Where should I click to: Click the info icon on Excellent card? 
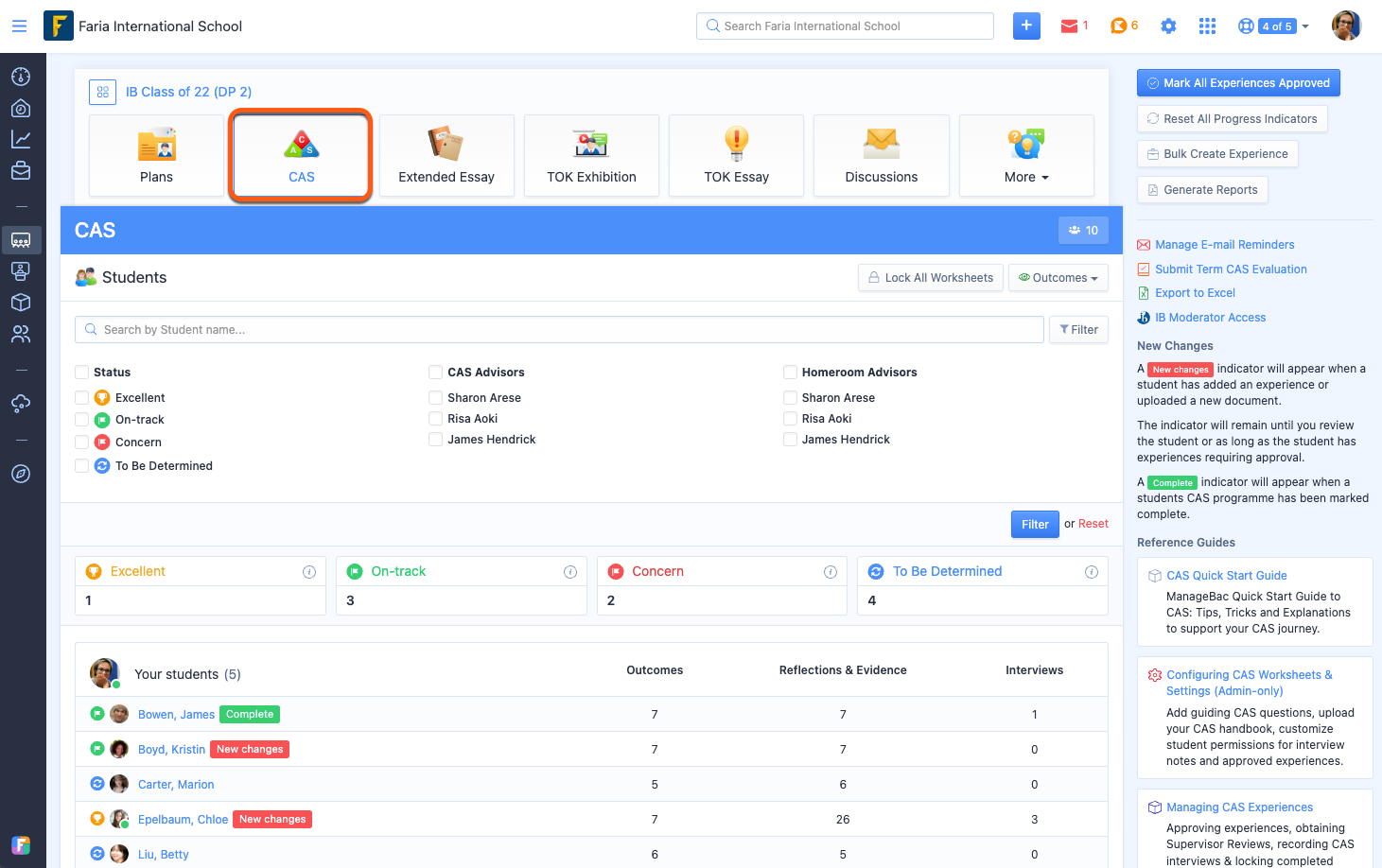(x=309, y=572)
